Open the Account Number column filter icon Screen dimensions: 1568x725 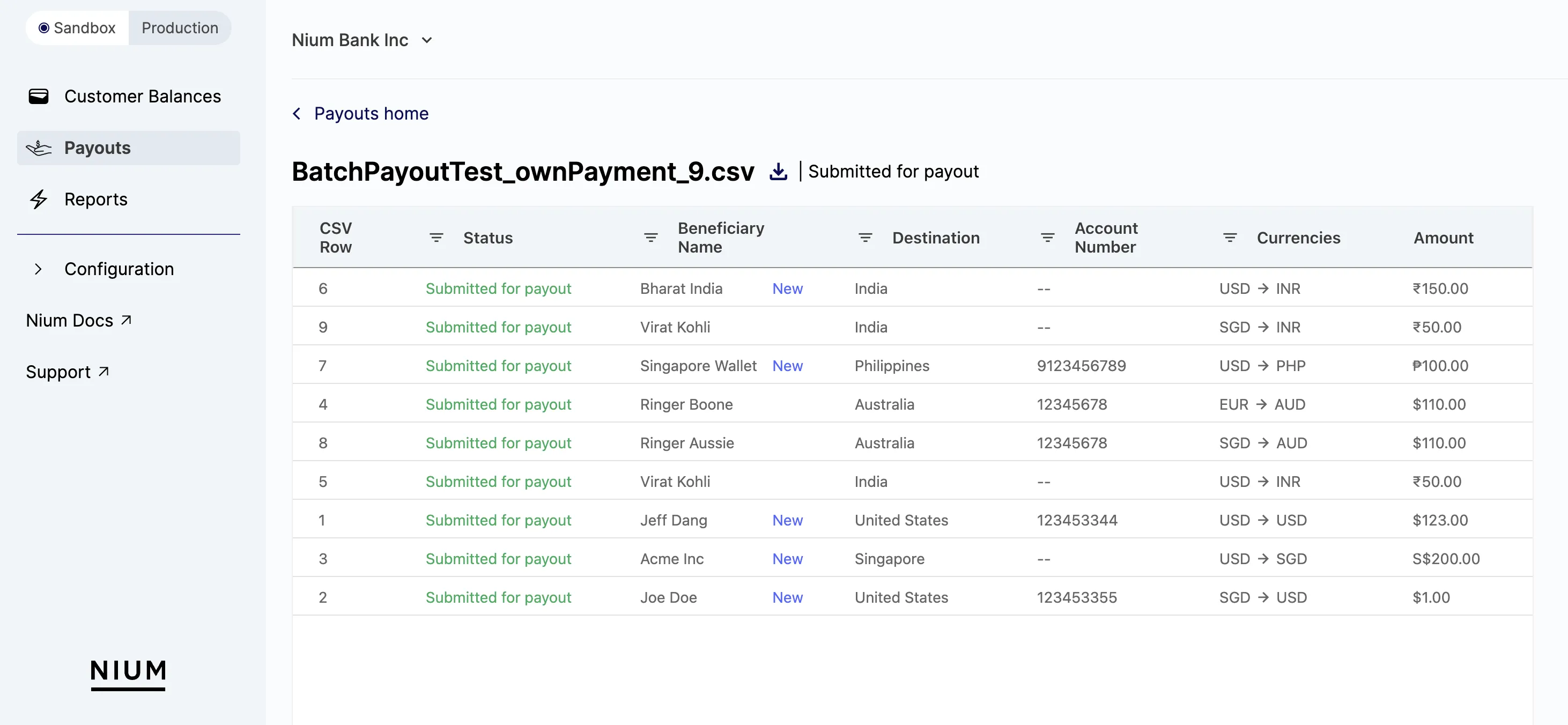coord(1047,238)
